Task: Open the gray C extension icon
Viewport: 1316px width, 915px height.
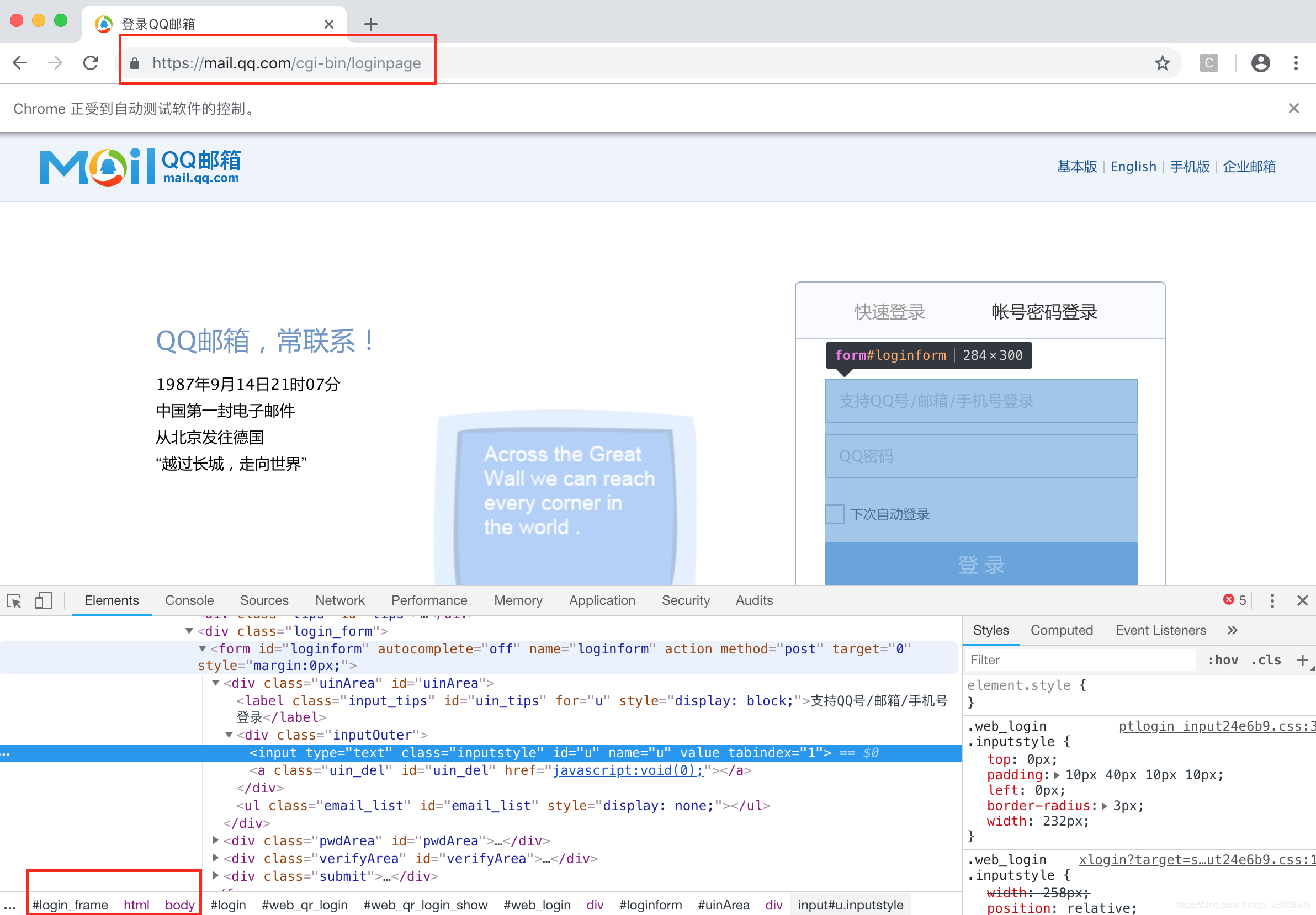Action: (x=1208, y=62)
